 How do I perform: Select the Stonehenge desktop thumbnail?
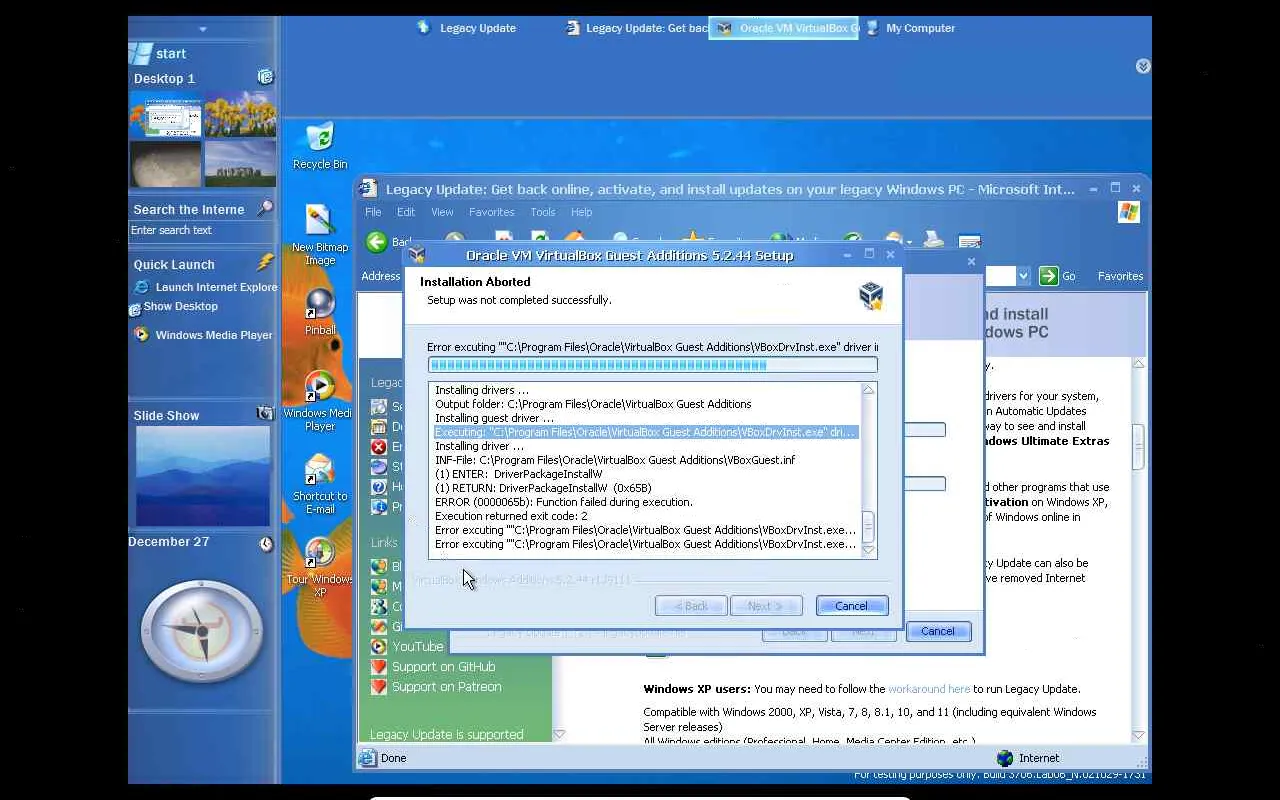(x=240, y=163)
